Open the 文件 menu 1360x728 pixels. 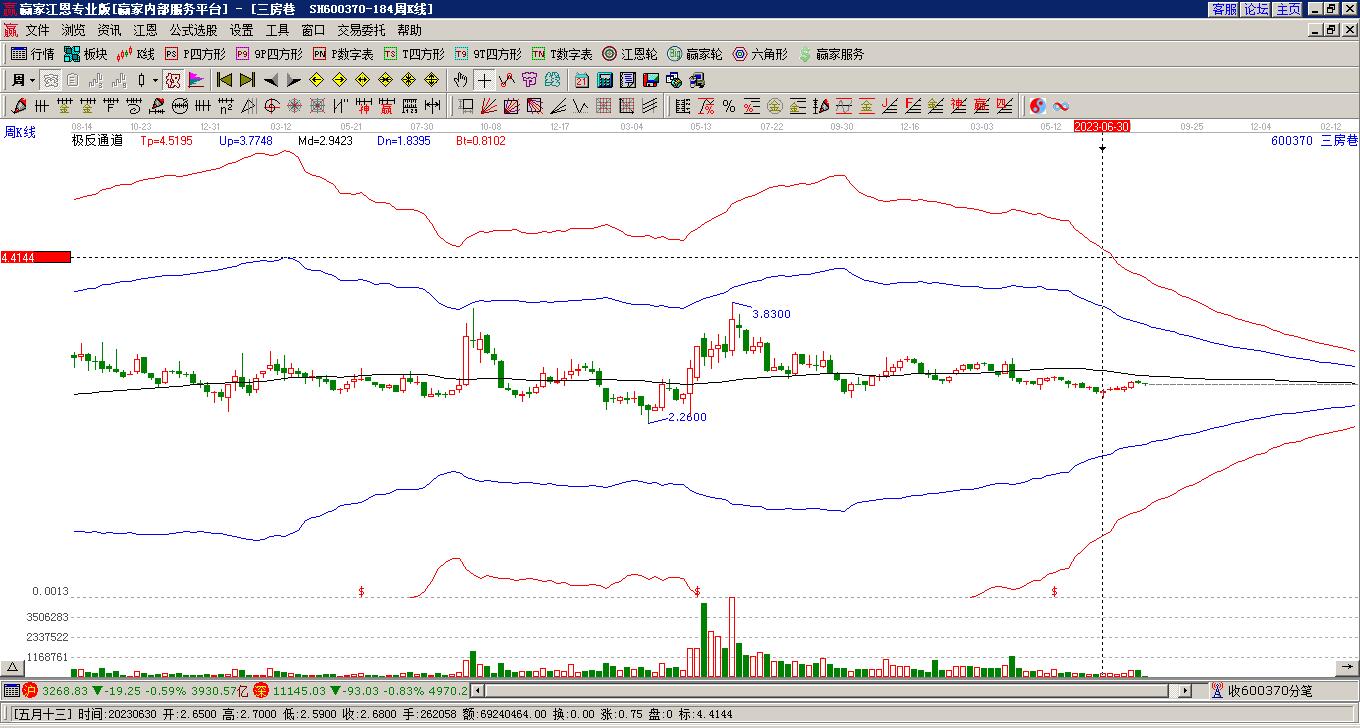(37, 31)
